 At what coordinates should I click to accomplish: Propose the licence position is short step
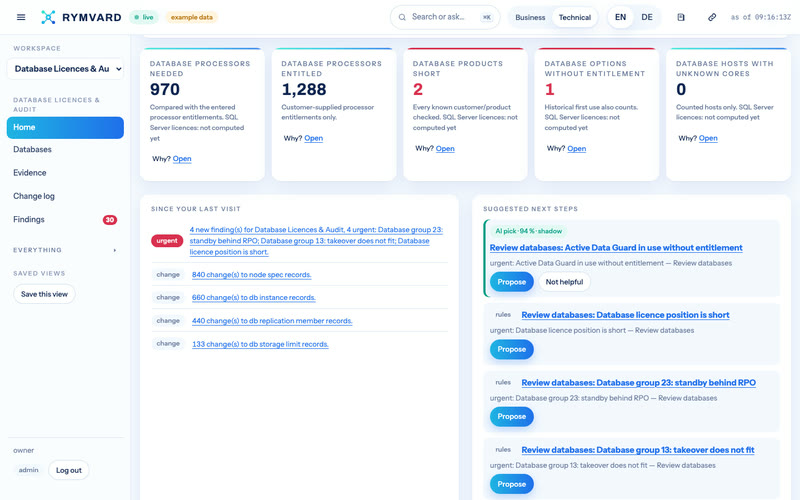click(x=512, y=349)
